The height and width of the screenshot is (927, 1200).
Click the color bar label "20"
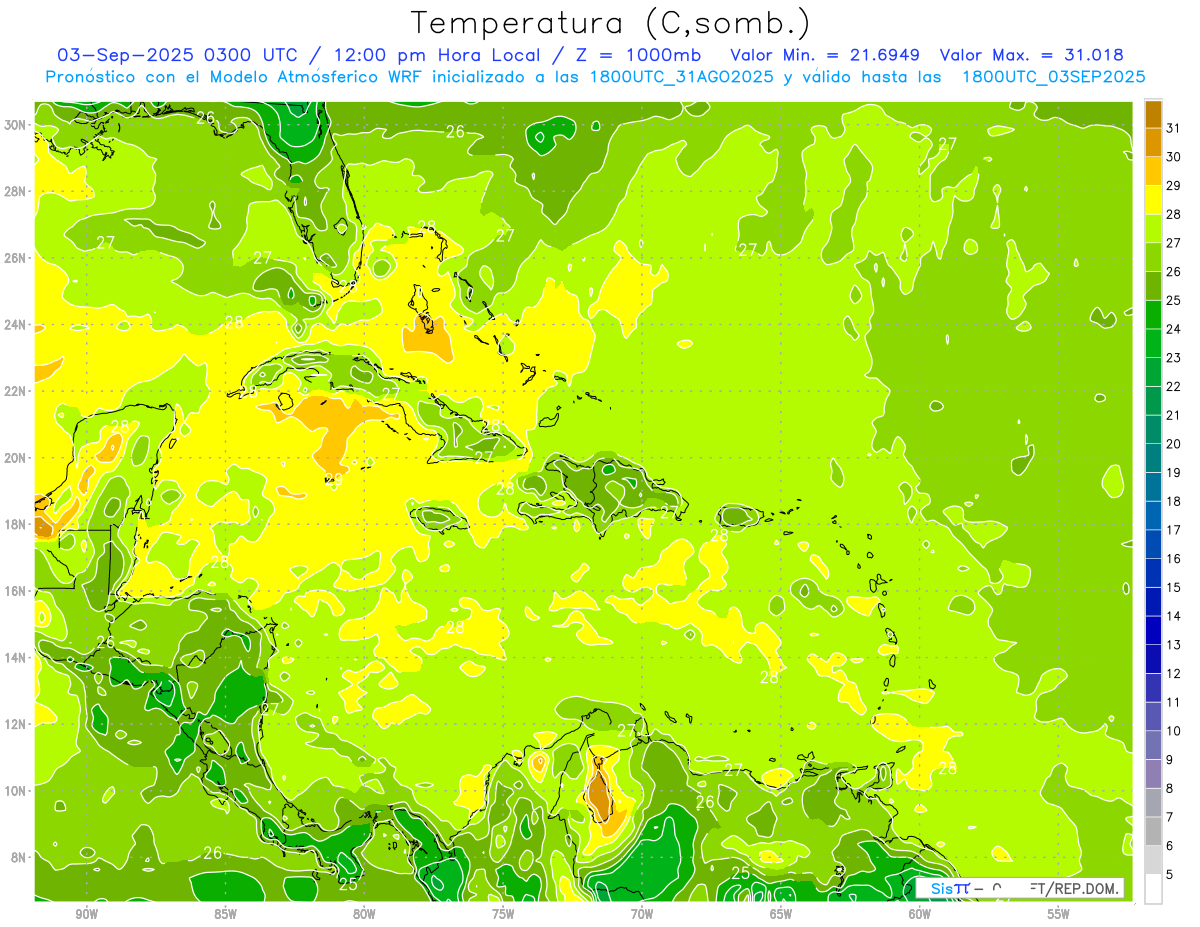click(x=1174, y=444)
